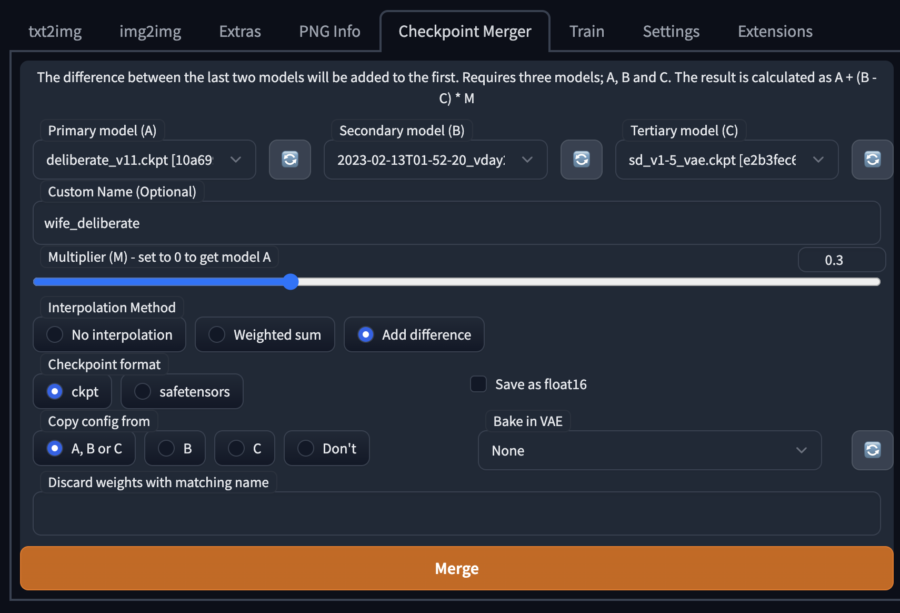Image resolution: width=900 pixels, height=613 pixels.
Task: Enable Save as float16 checkbox
Action: [x=478, y=384]
